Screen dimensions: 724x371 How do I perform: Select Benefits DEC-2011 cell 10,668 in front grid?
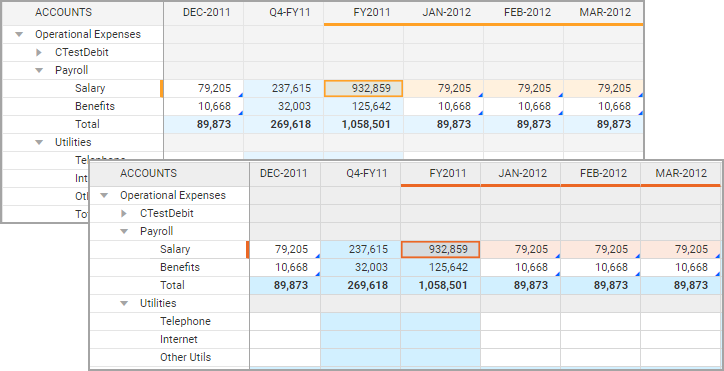pos(285,268)
